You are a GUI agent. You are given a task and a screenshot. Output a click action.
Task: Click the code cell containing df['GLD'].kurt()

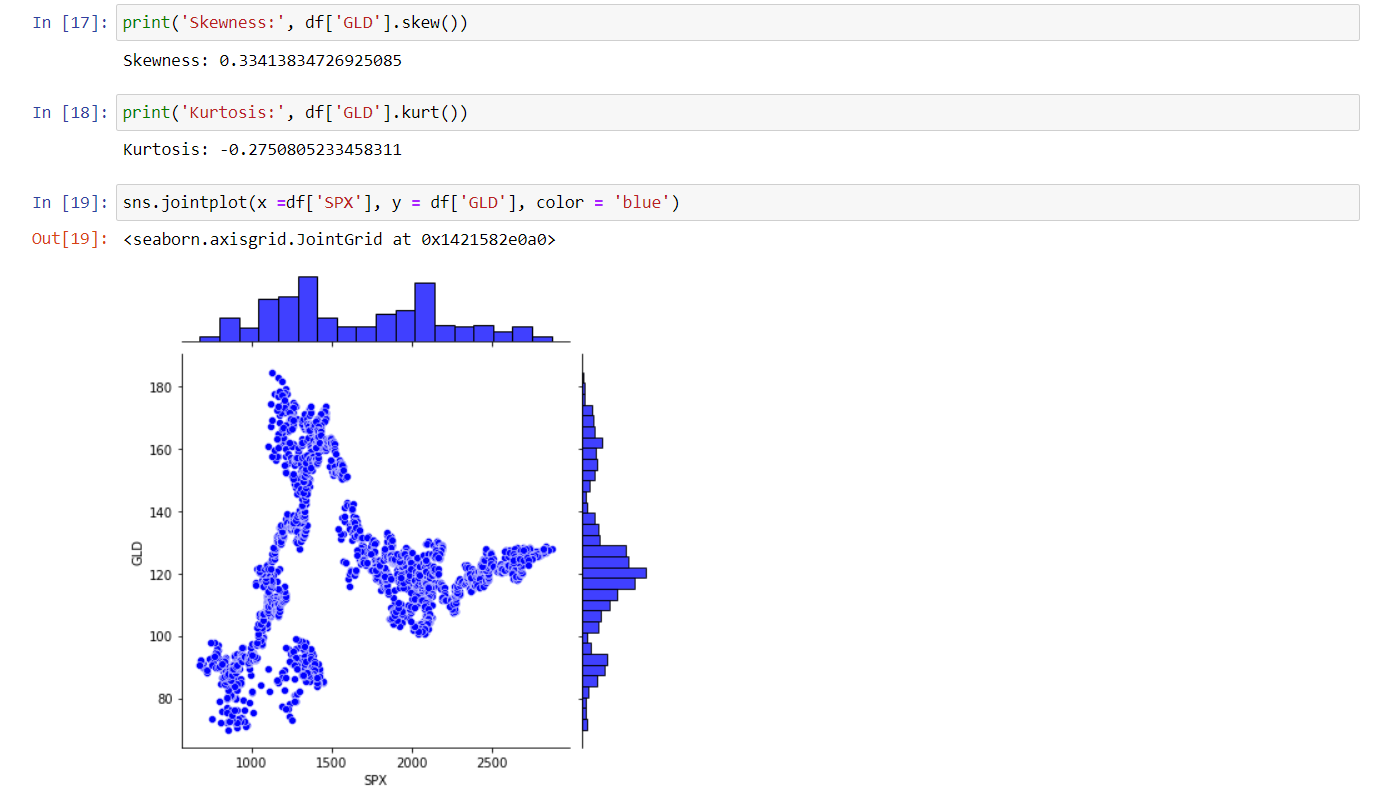(737, 112)
